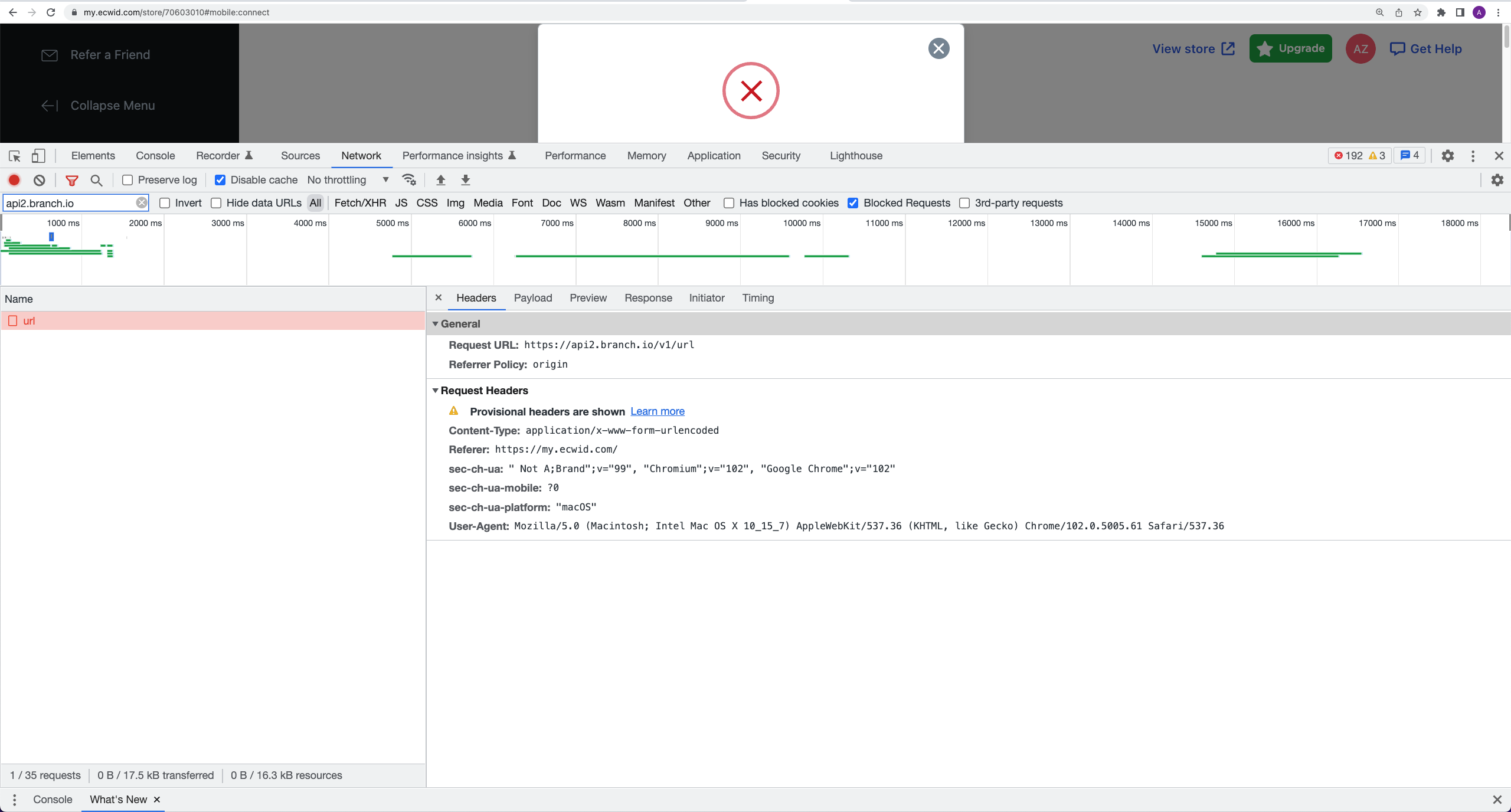Open network conditions via the wifi-gear icon

click(409, 180)
